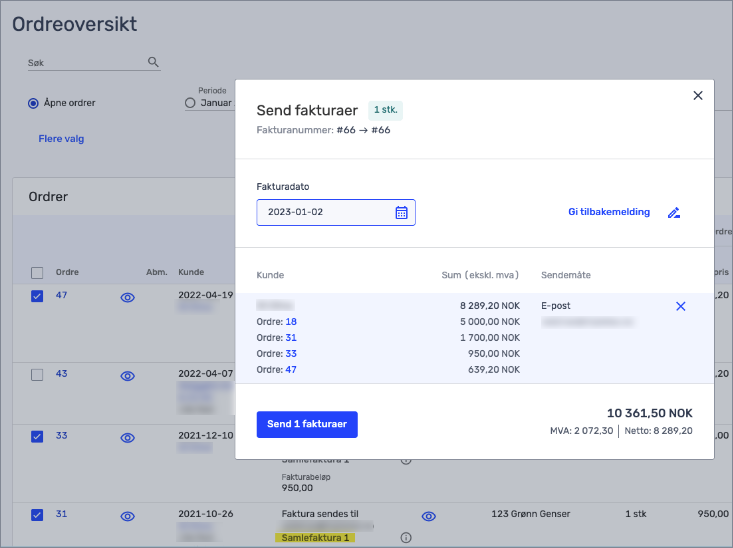Click the Netto: 8 289,20 text
Screen dimensions: 733x548
[659, 431]
